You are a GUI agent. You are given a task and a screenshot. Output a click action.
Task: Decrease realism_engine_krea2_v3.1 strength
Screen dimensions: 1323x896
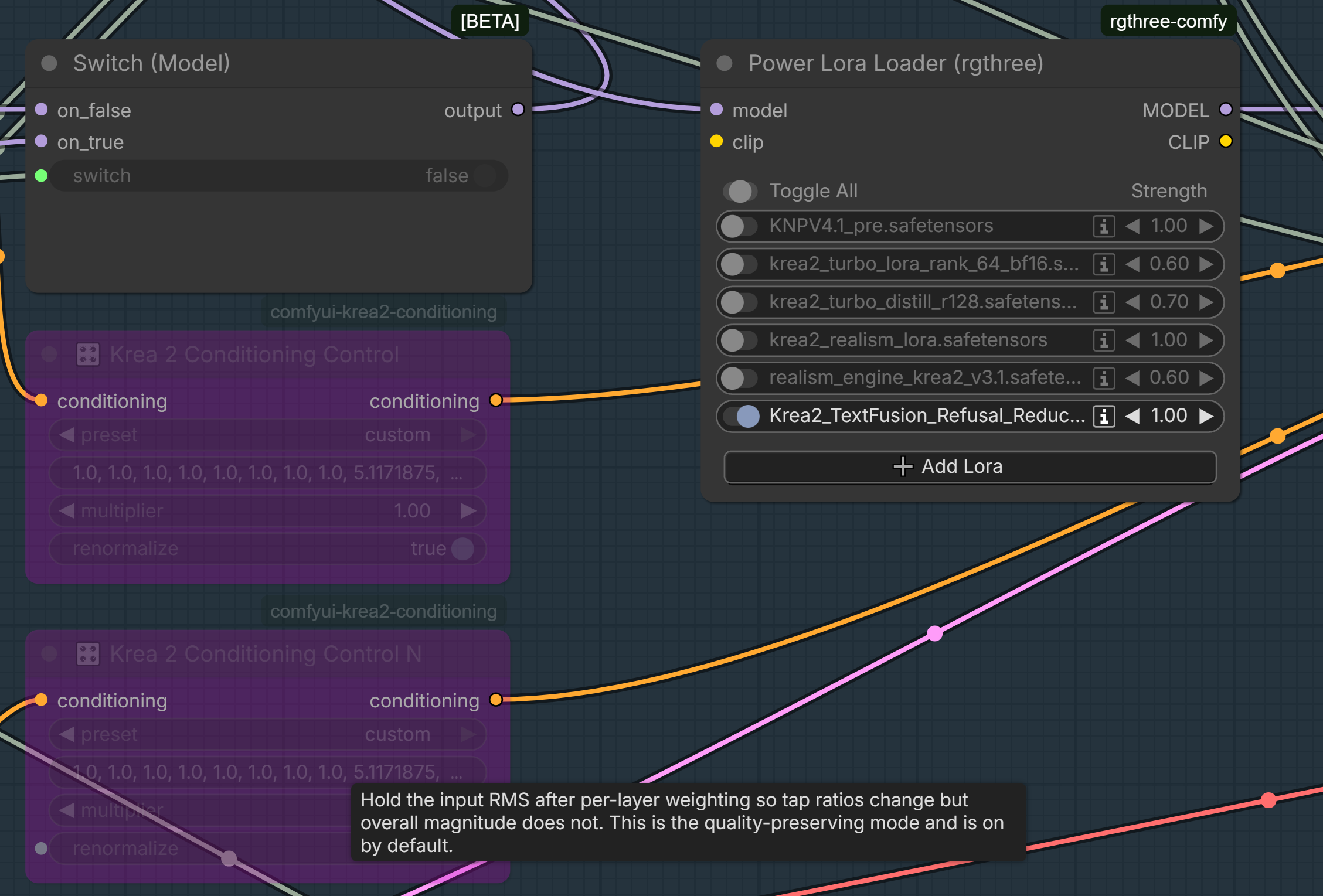[x=1132, y=378]
